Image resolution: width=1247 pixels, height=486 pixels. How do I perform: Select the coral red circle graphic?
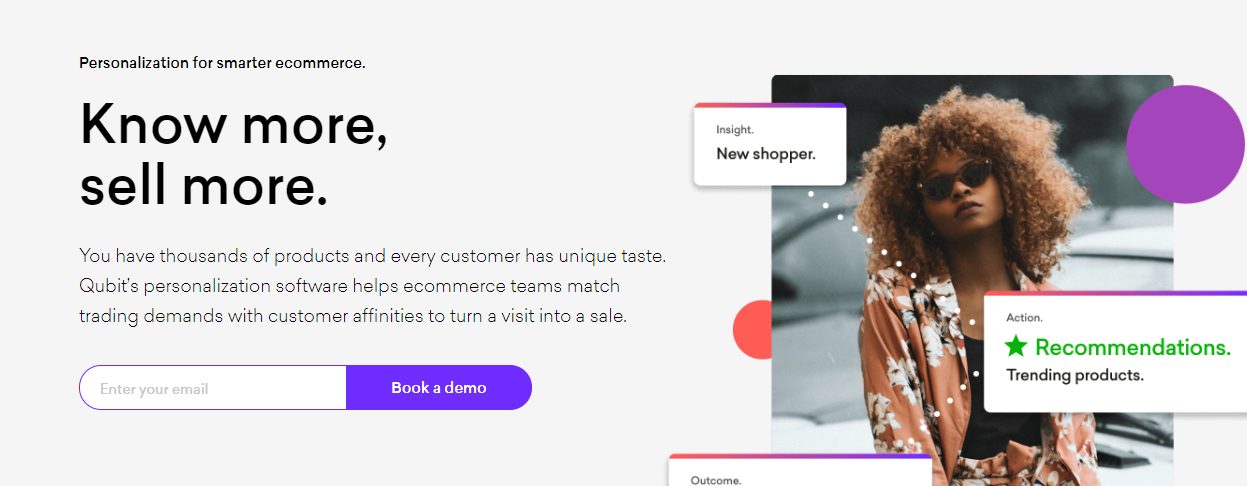click(752, 330)
